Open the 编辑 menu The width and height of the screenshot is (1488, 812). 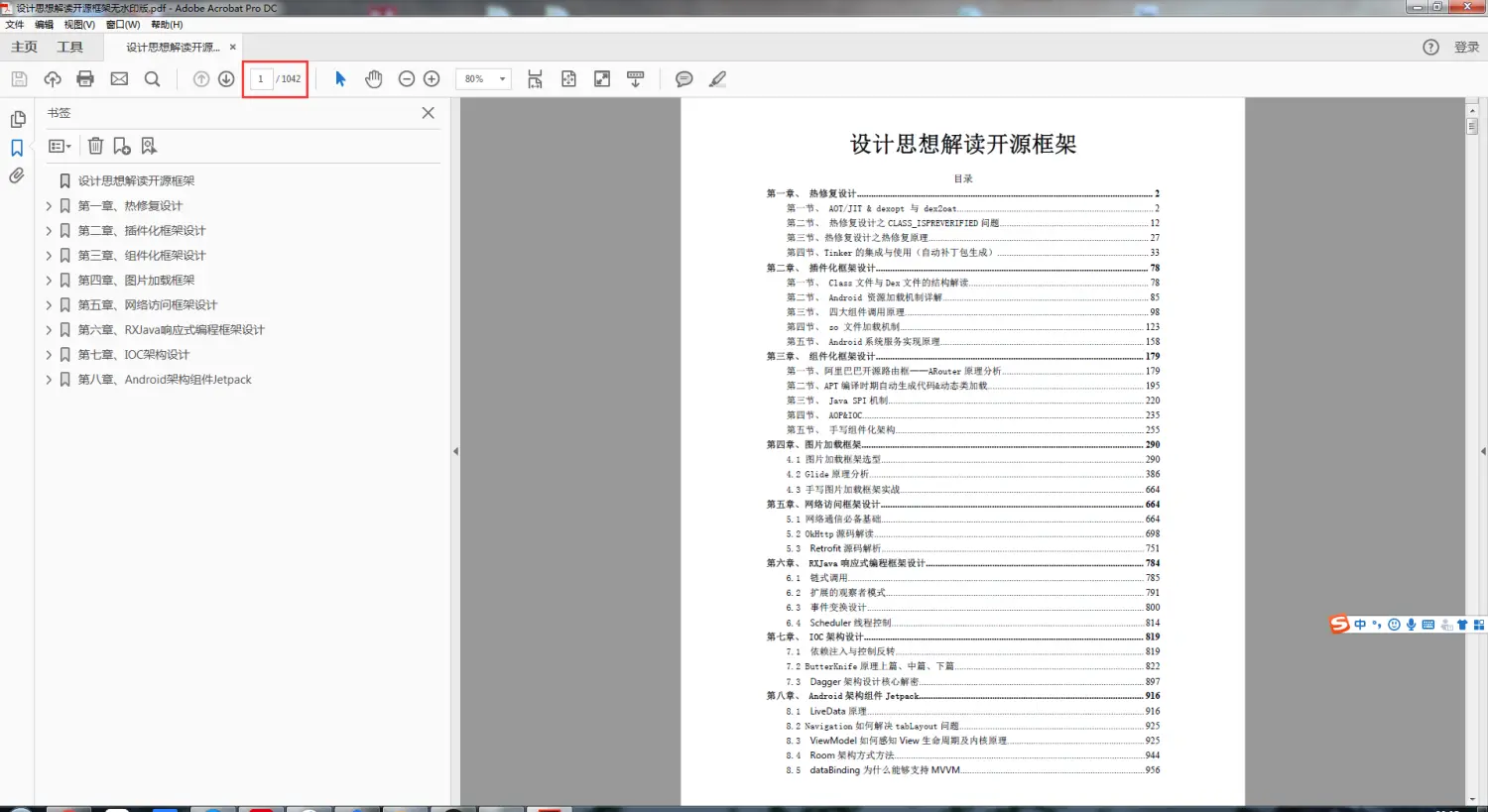tap(44, 25)
